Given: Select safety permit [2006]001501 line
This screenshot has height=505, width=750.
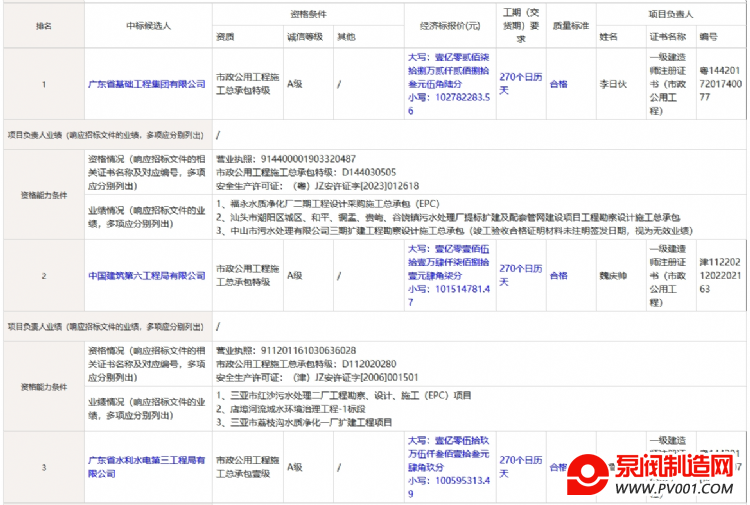Looking at the screenshot, I should coord(317,378).
